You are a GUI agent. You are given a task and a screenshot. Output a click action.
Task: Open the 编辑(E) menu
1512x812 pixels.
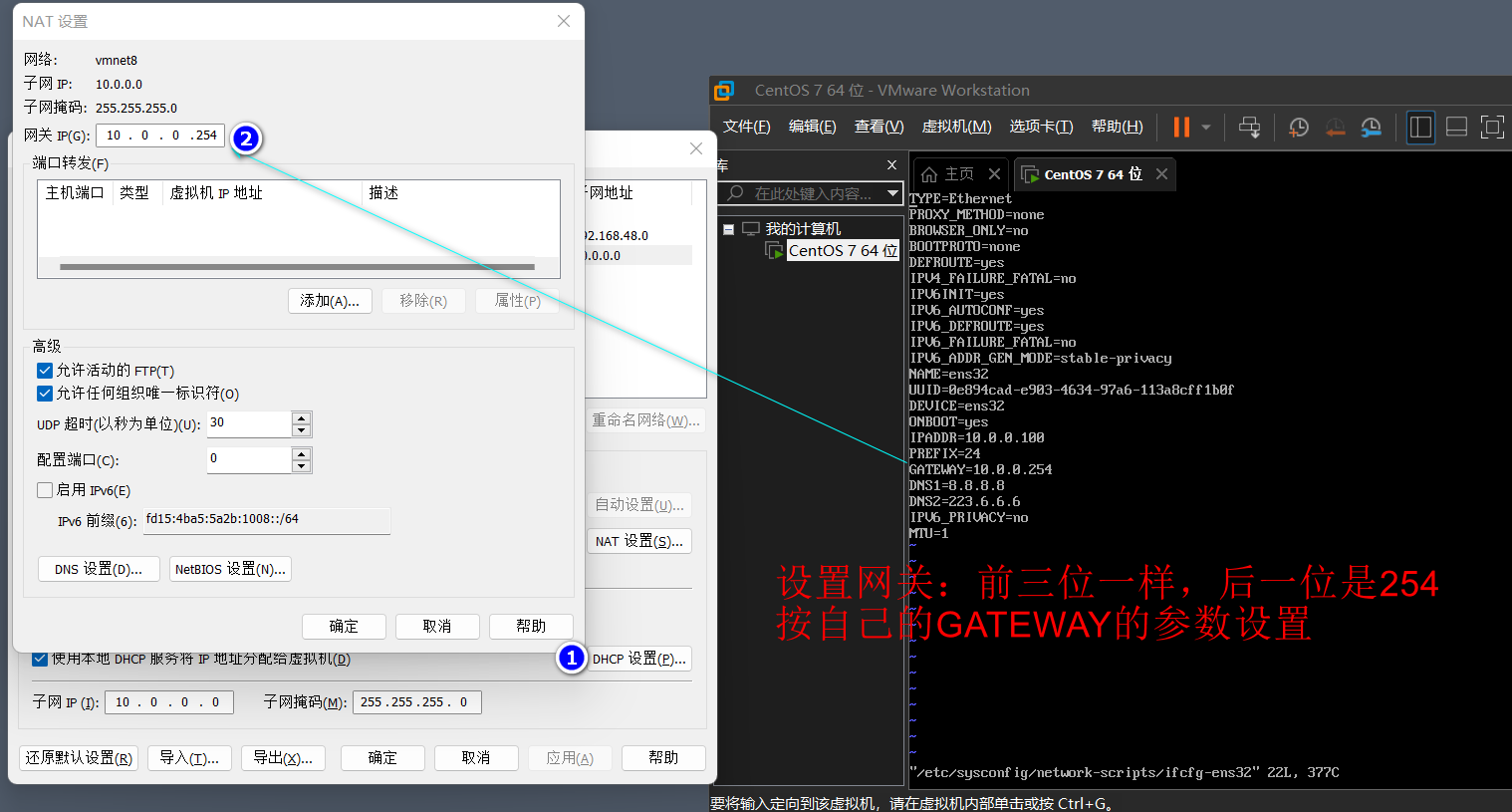click(x=812, y=127)
